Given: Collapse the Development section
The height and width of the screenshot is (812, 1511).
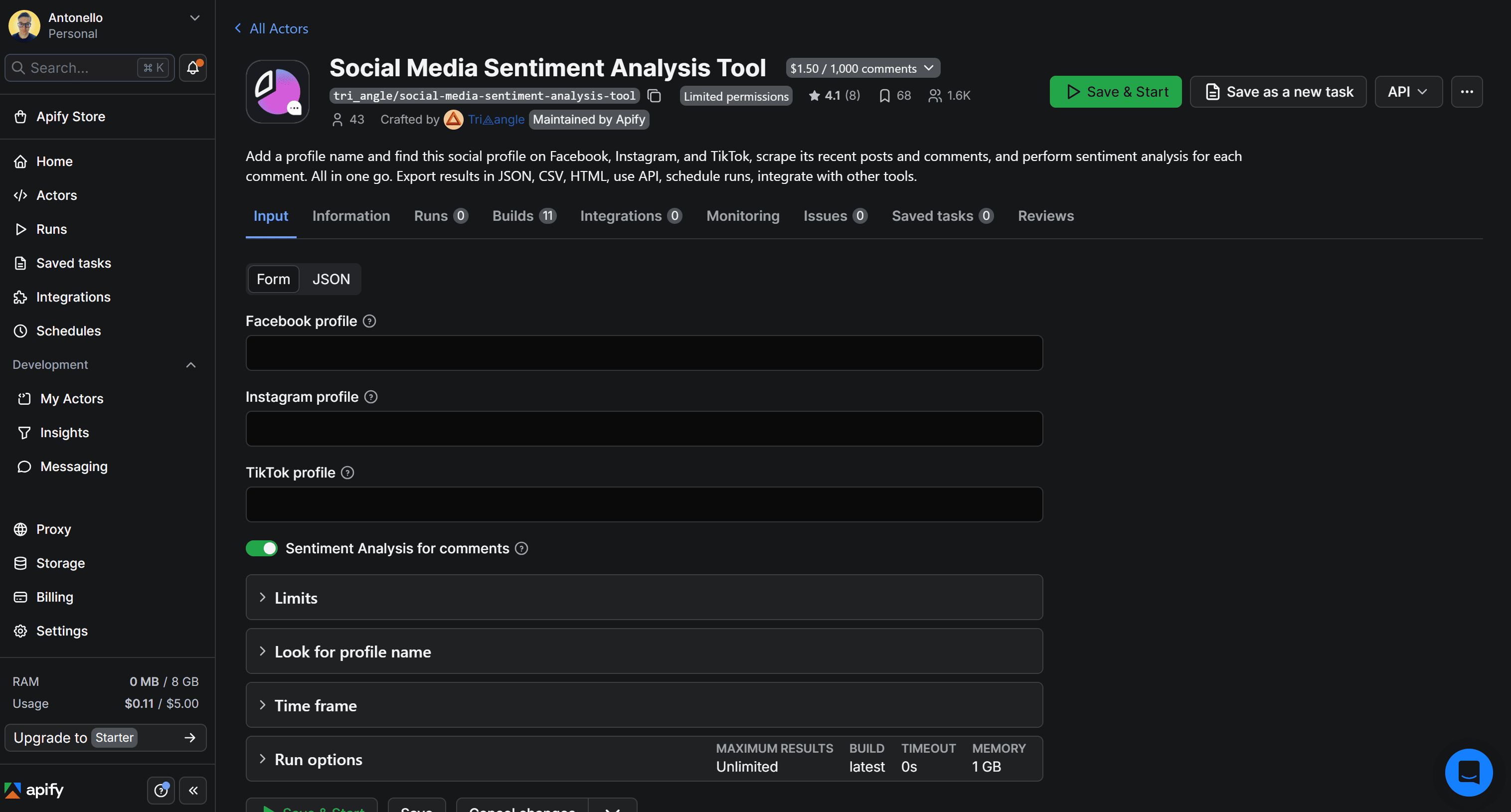Looking at the screenshot, I should (x=190, y=364).
